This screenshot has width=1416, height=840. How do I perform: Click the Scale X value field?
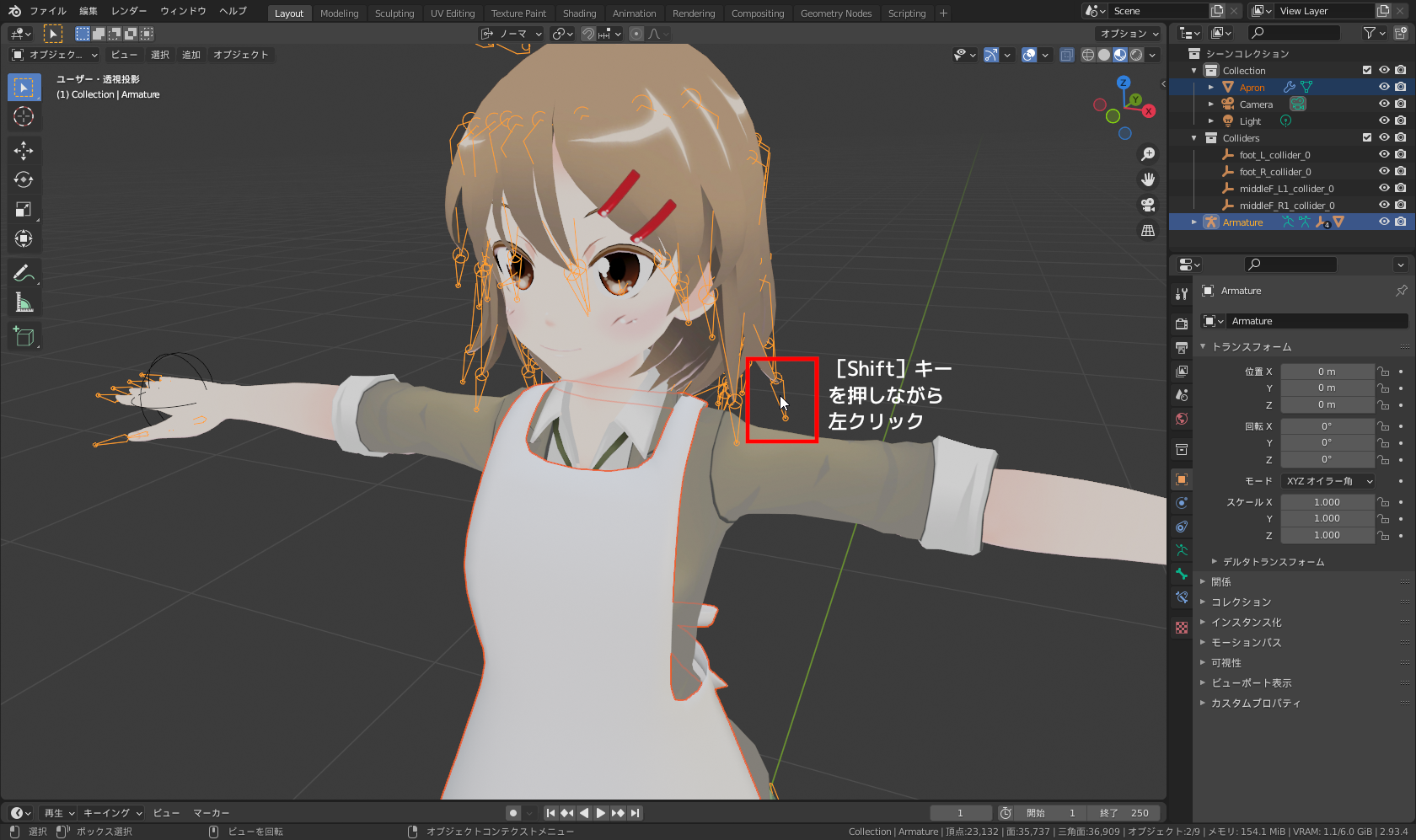click(x=1327, y=501)
